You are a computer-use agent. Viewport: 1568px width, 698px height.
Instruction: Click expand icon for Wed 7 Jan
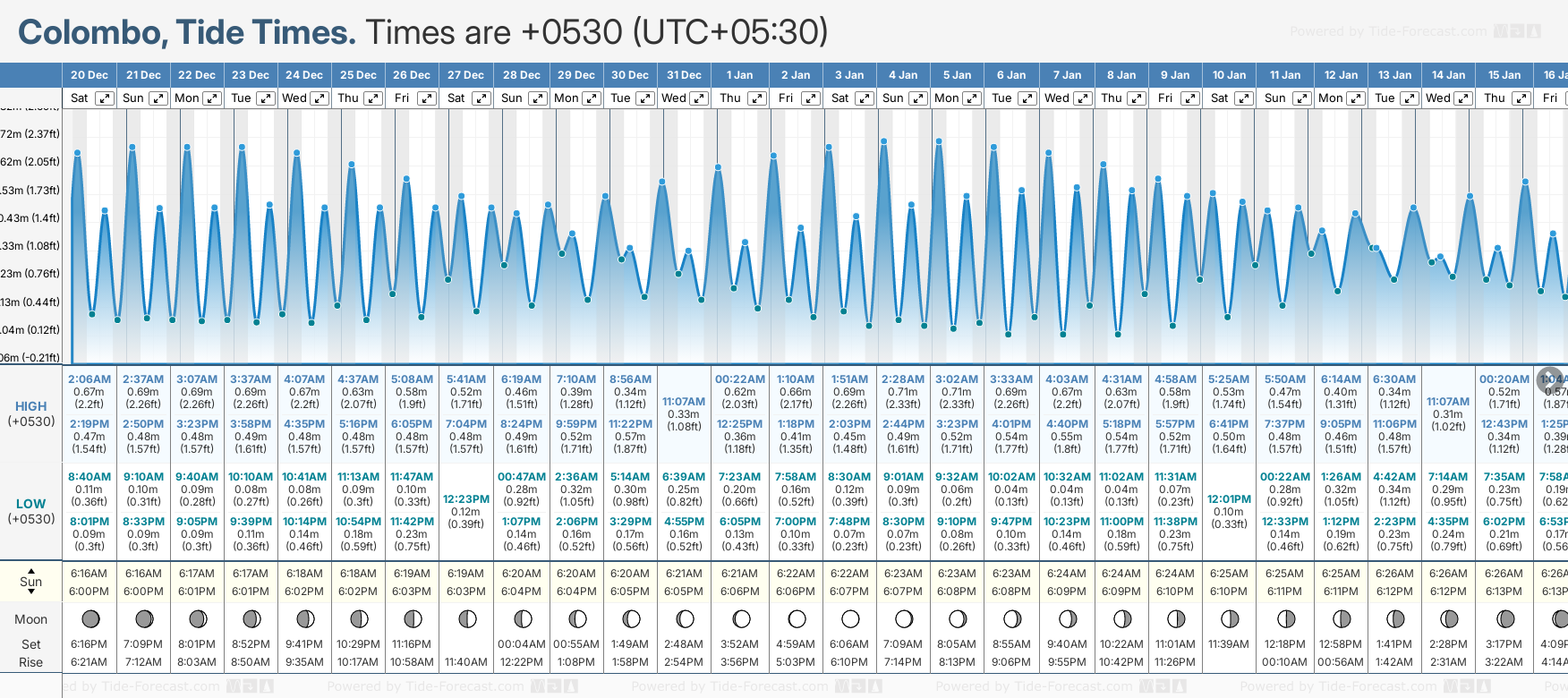coord(1082,98)
